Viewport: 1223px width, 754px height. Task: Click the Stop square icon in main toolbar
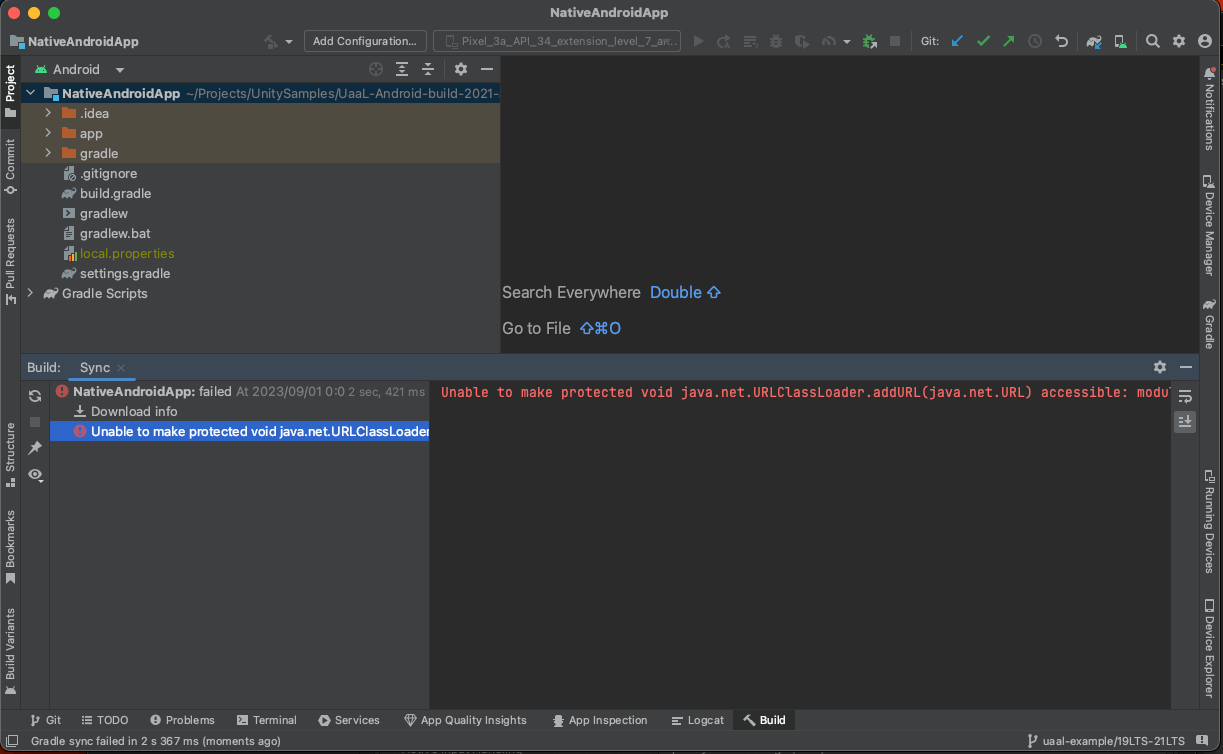coord(895,41)
